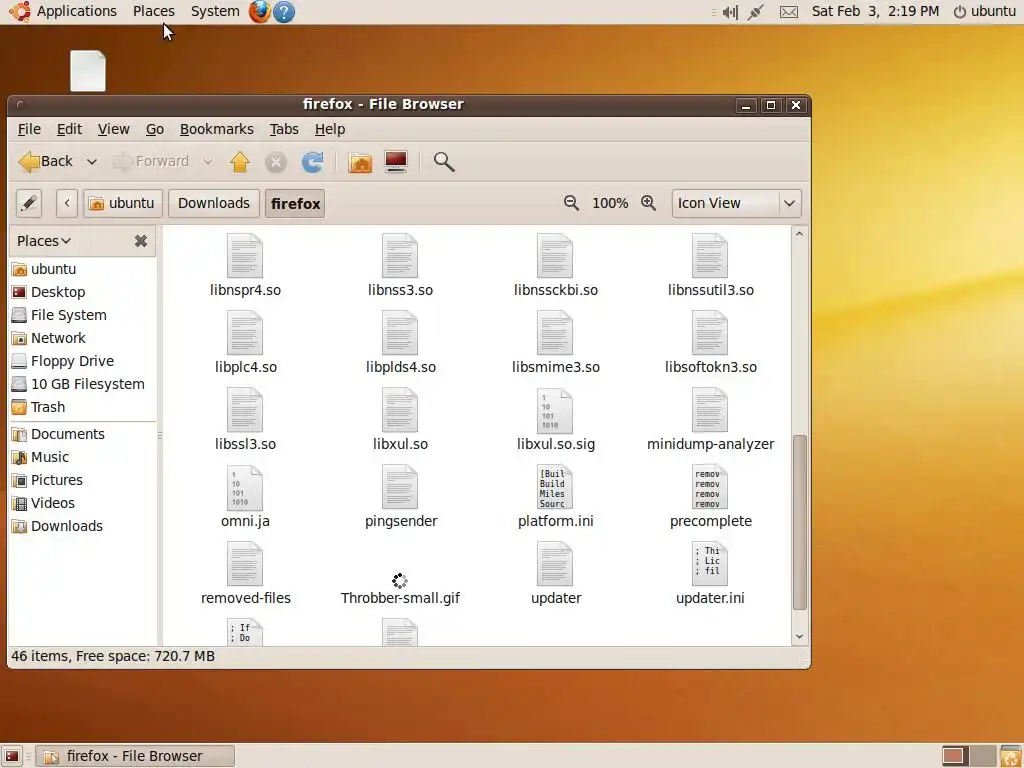Zoom out the icon view
1024x768 pixels.
coord(571,203)
